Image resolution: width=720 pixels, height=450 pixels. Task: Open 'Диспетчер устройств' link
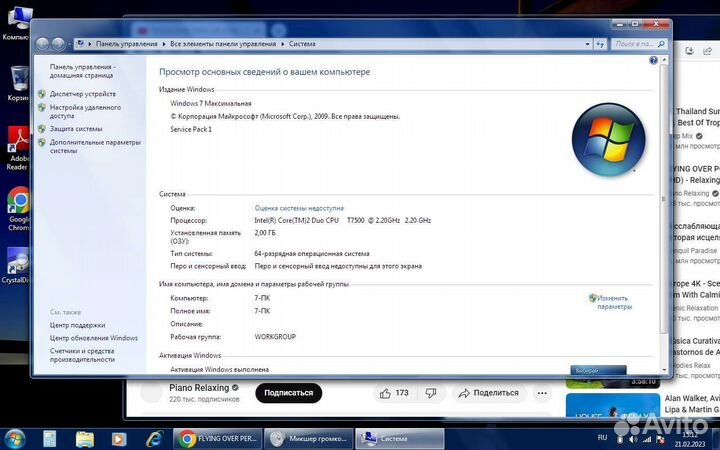(x=83, y=94)
